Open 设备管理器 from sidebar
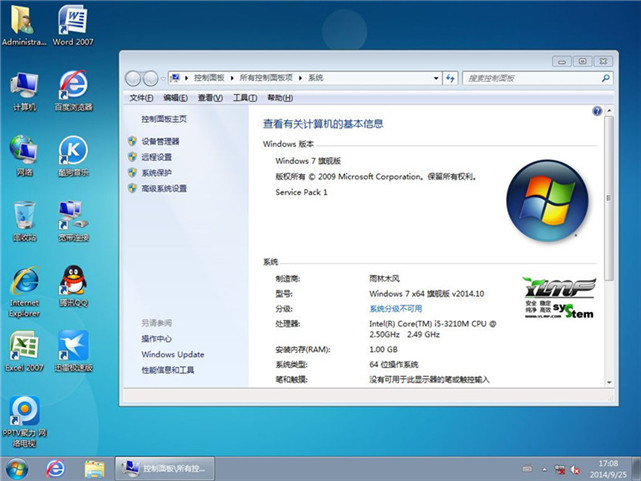This screenshot has width=641, height=481. 160,141
